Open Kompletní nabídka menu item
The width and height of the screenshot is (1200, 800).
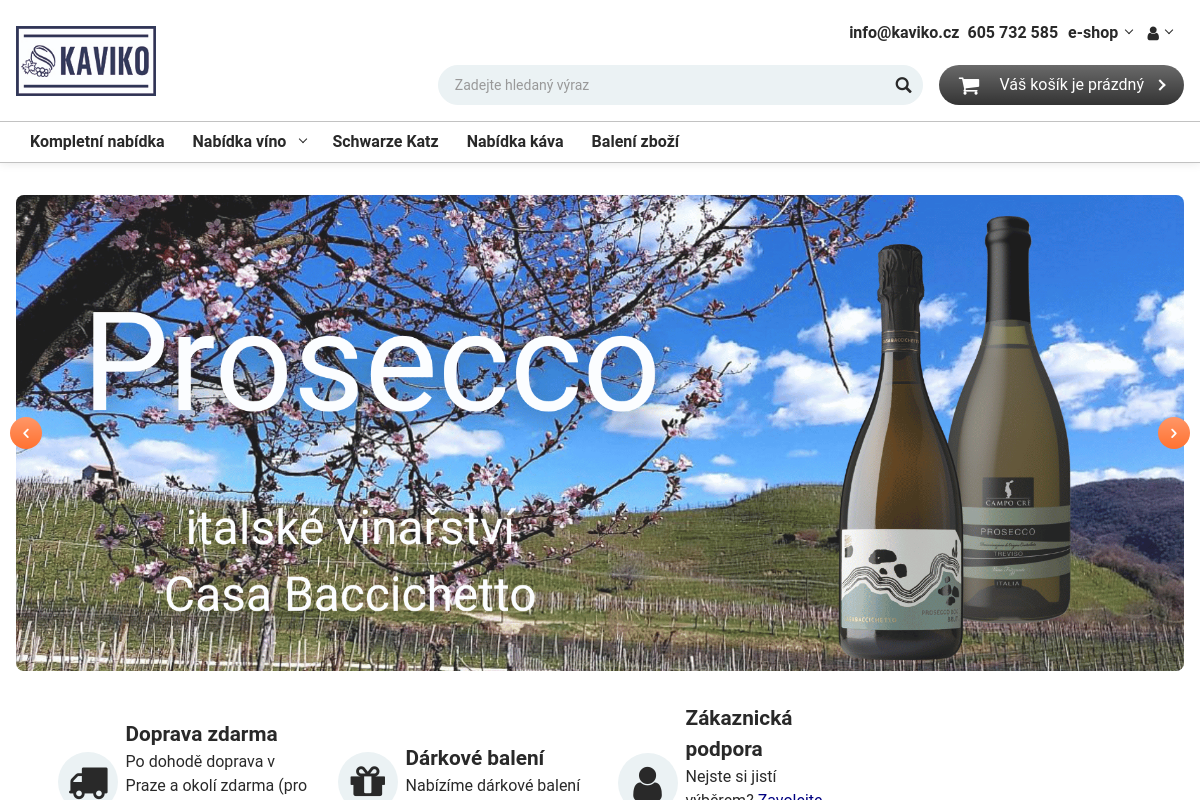pyautogui.click(x=97, y=141)
